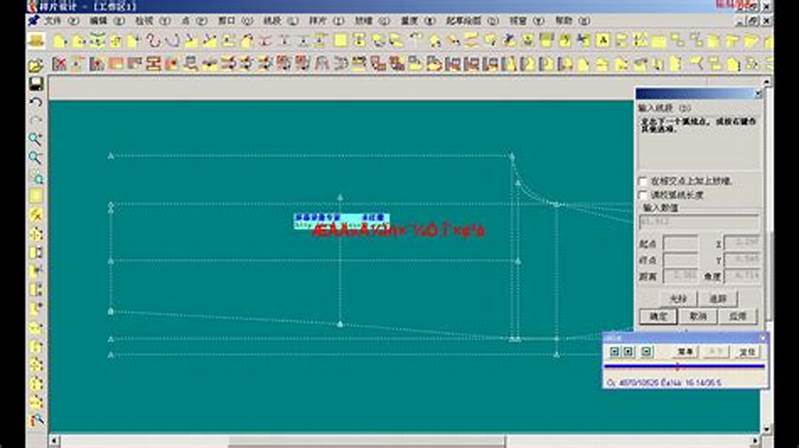Image resolution: width=800 pixels, height=448 pixels.
Task: Open the 编辑 menu
Action: pyautogui.click(x=107, y=21)
